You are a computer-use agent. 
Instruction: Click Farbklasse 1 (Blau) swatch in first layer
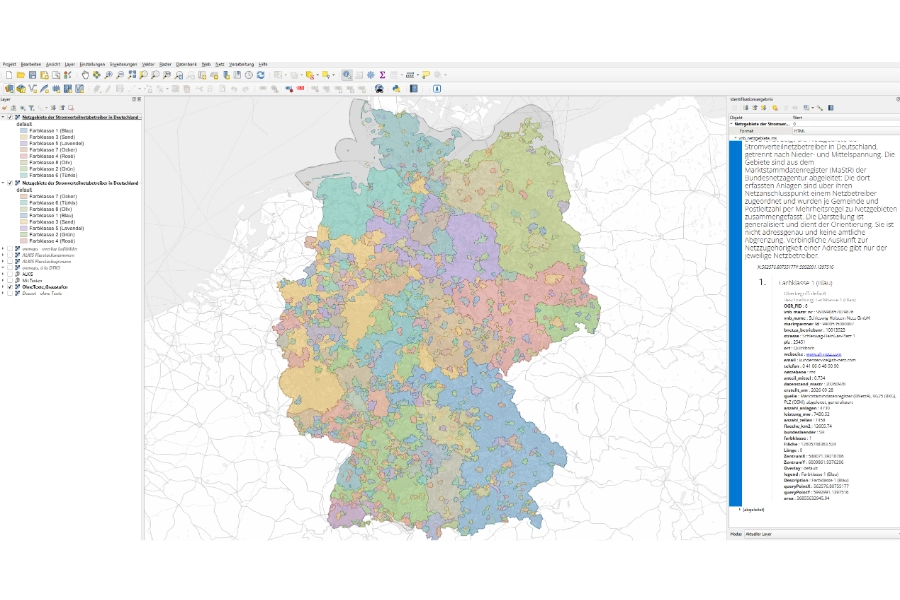pyautogui.click(x=24, y=131)
